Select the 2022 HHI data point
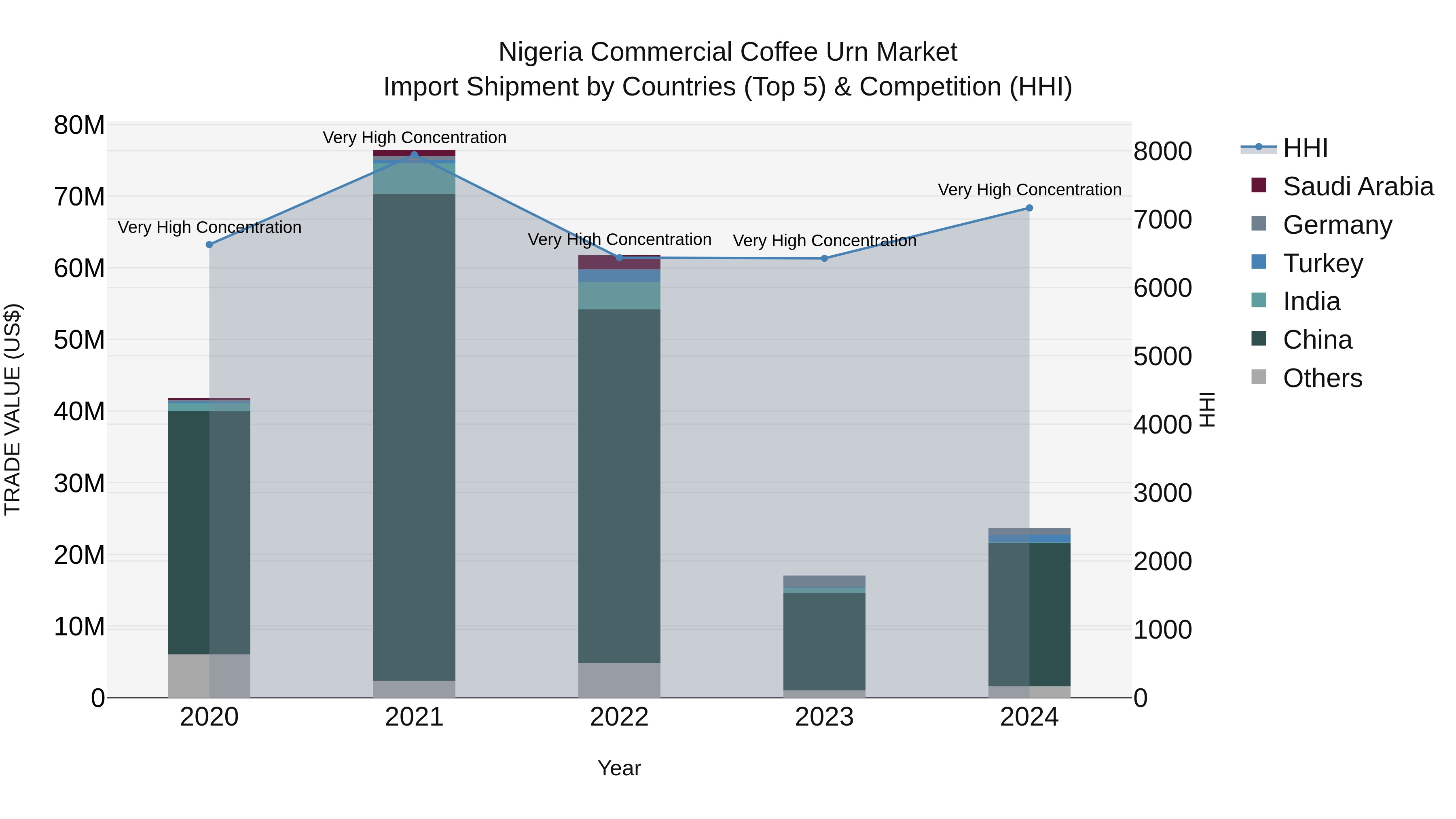Screen dimensions: 1456x819 pyautogui.click(x=619, y=258)
